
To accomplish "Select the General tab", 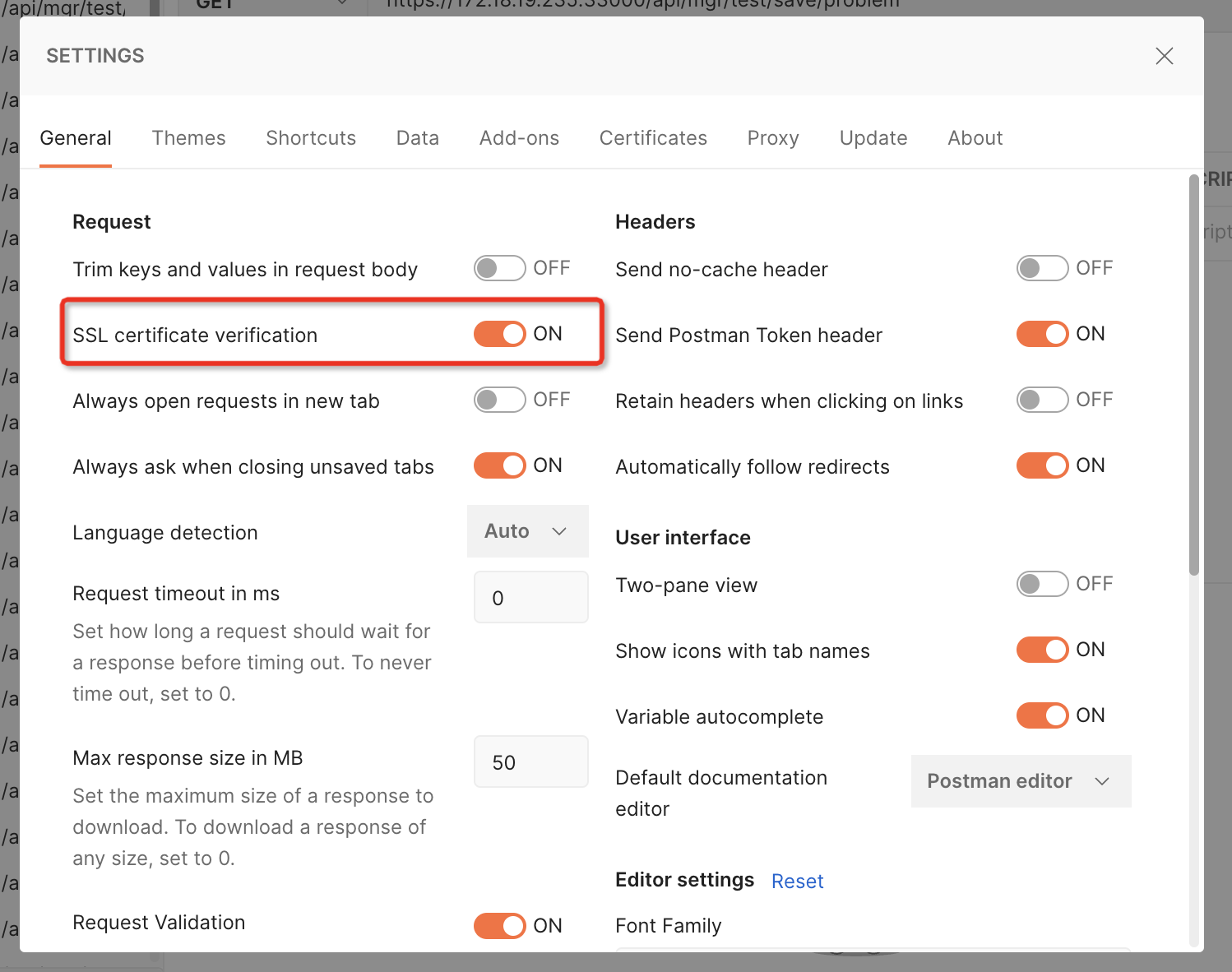I will [76, 138].
